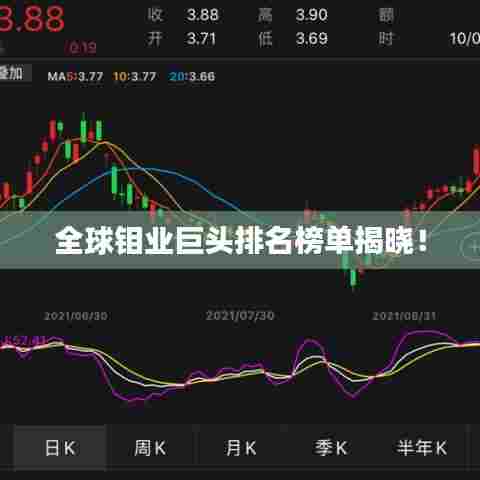Click the 2021/06/30 date label
The height and width of the screenshot is (480, 480).
[76, 316]
